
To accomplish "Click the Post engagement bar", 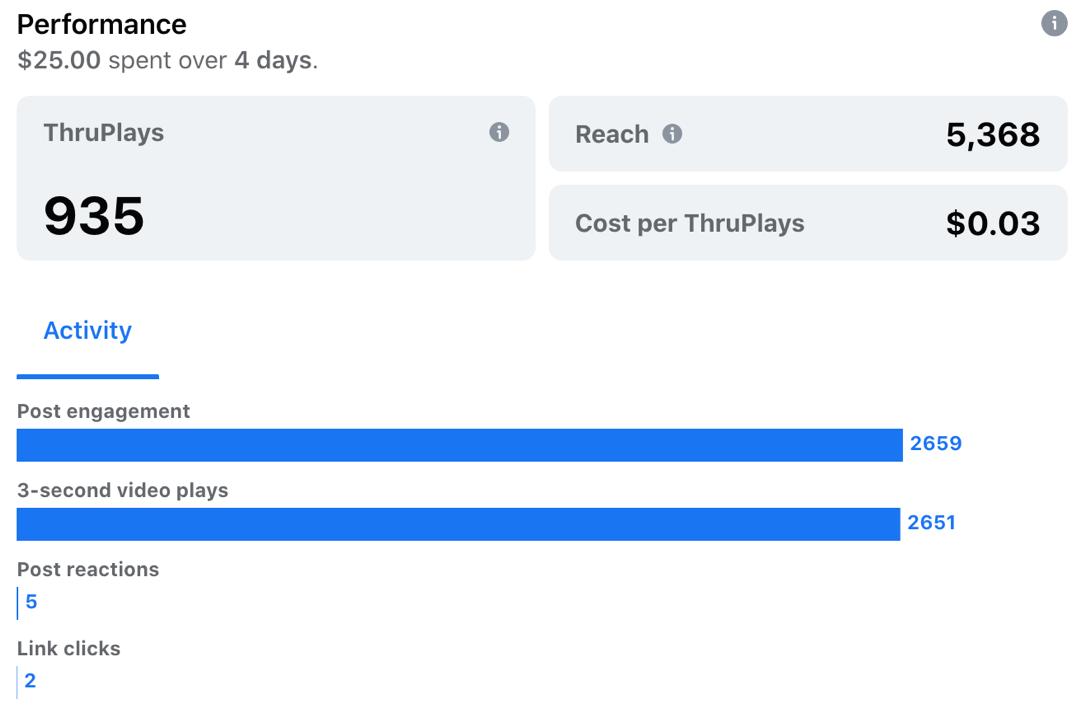I will tap(459, 445).
